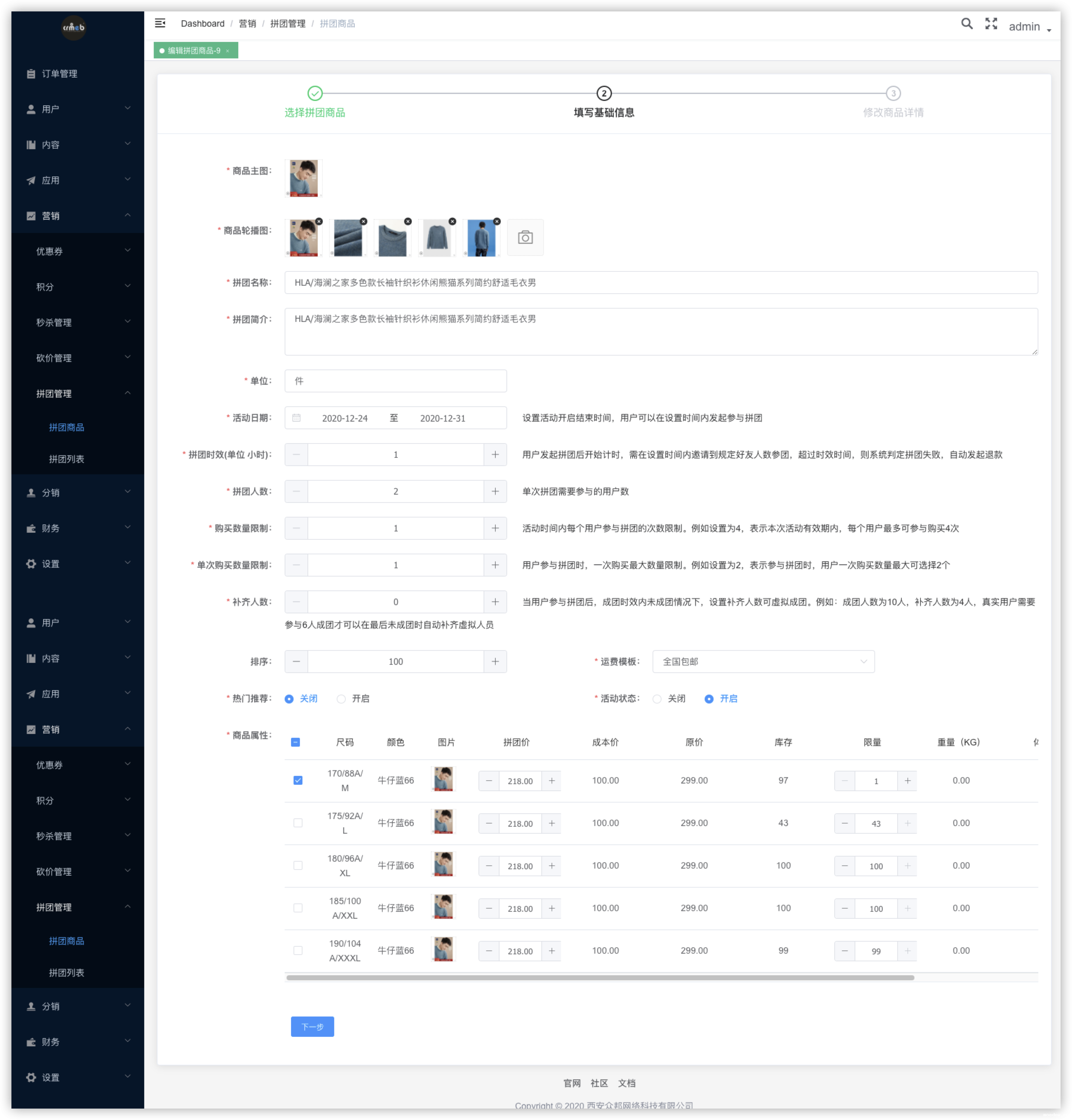Viewport: 1072px width, 1120px height.
Task: Open 拼团管理 breadcrumb item
Action: pos(287,23)
